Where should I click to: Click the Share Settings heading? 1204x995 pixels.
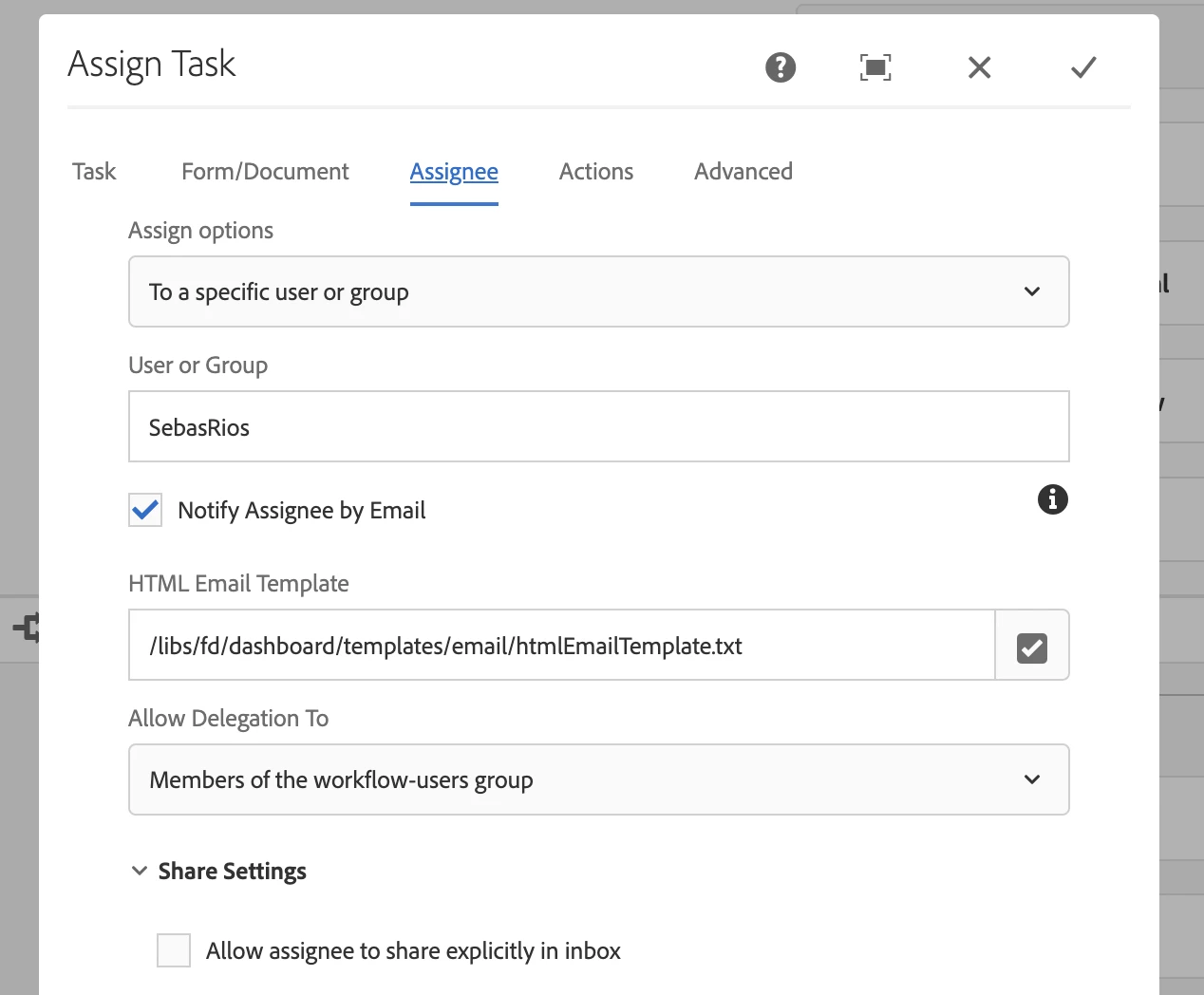(233, 872)
